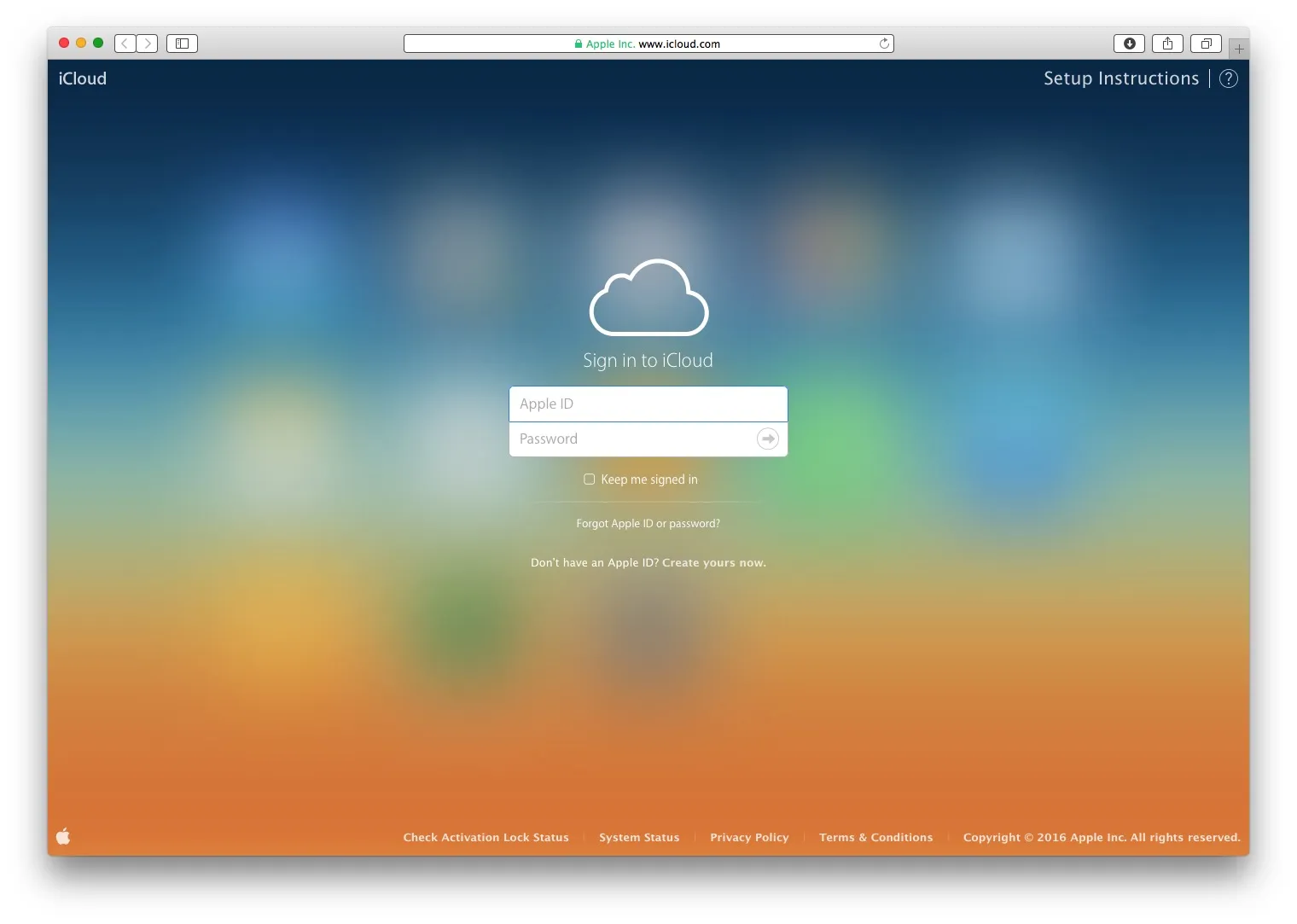Open Terms & Conditions footer link
The height and width of the screenshot is (924, 1297).
pyautogui.click(x=875, y=837)
